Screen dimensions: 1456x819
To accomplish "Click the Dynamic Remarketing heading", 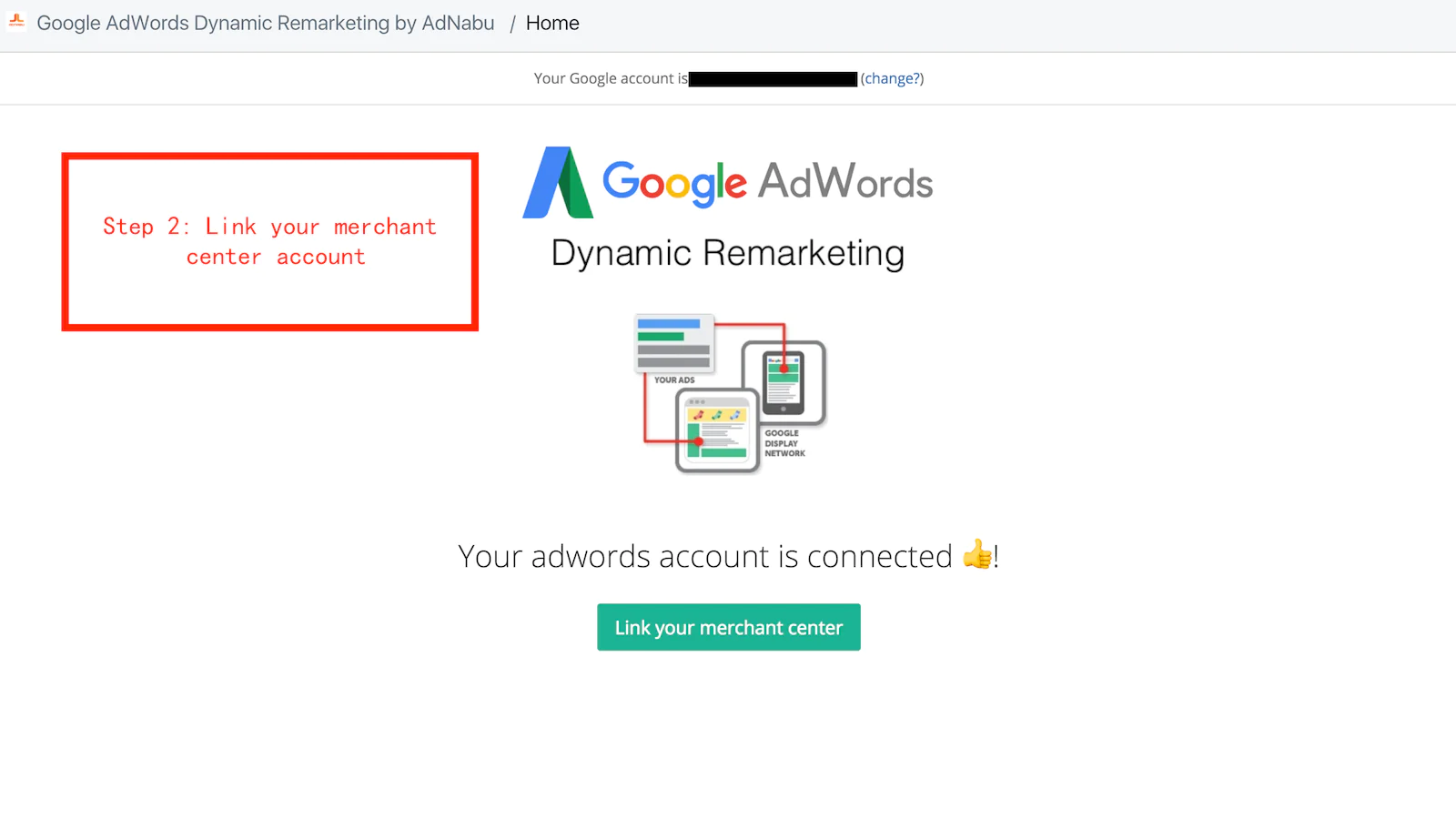I will [x=728, y=254].
